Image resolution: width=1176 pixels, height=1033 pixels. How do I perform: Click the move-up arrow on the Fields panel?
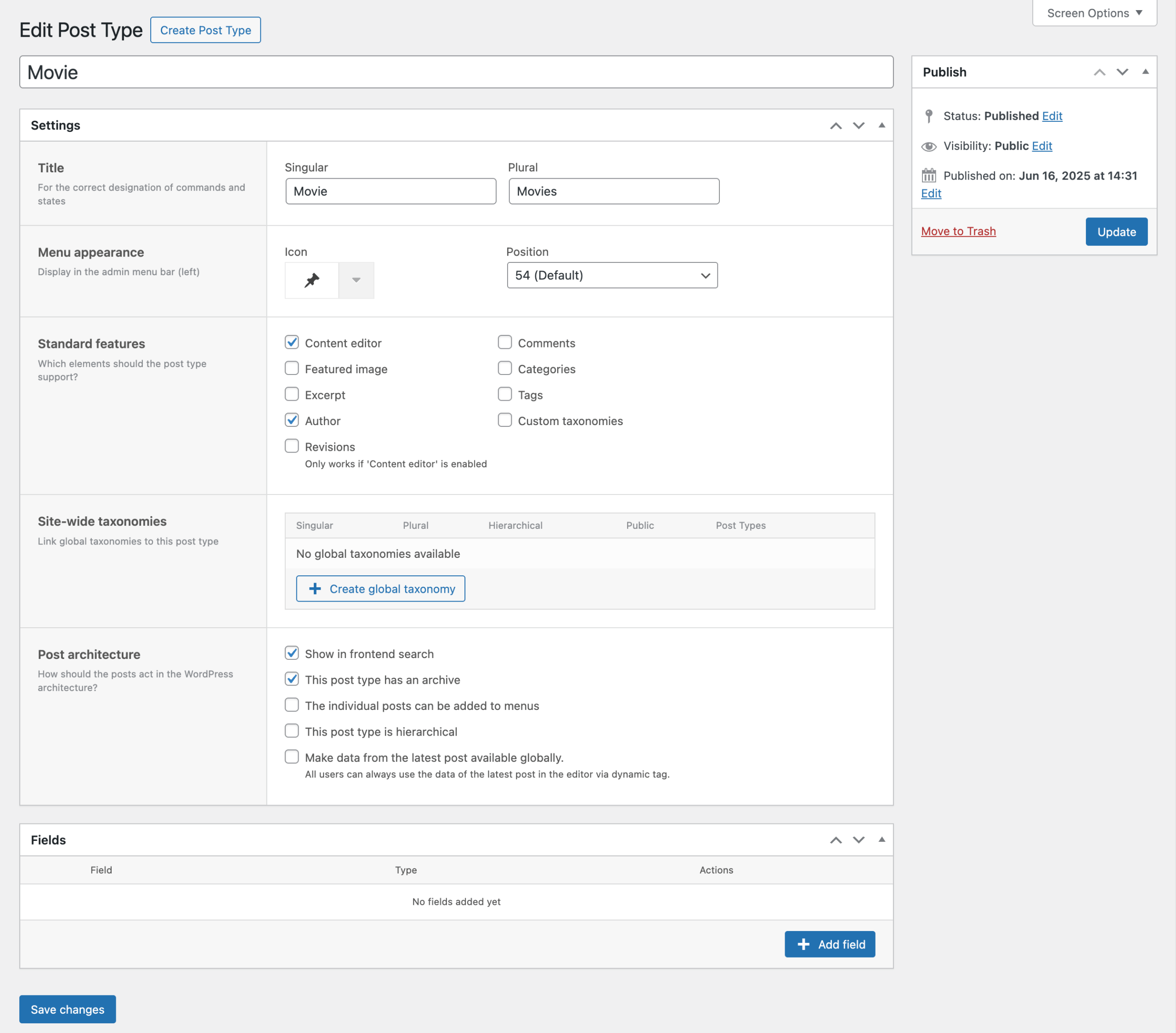pyautogui.click(x=836, y=840)
